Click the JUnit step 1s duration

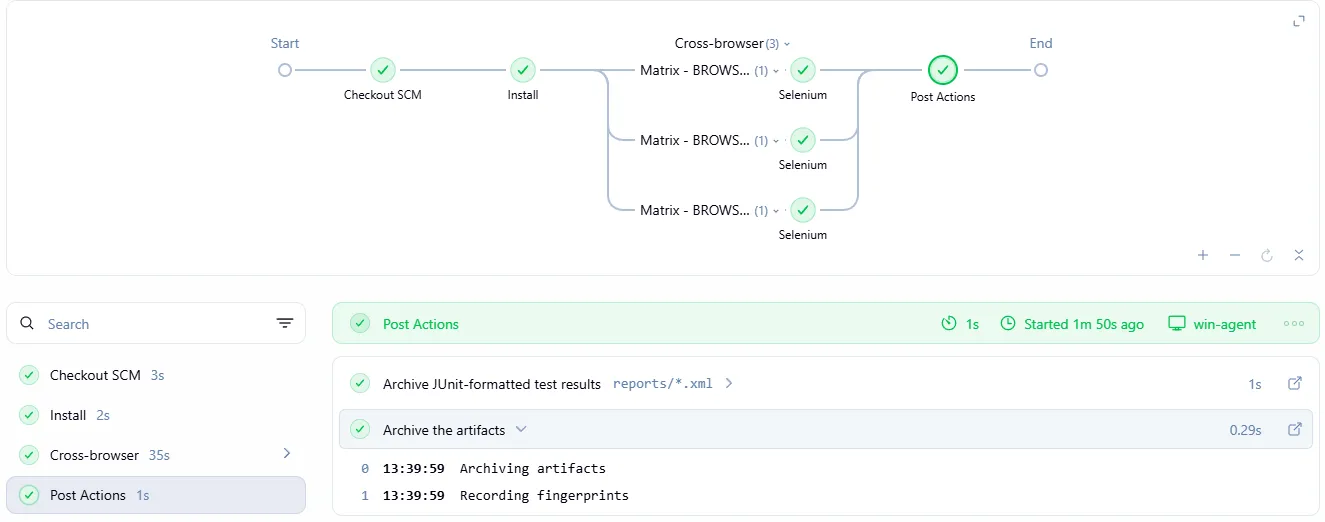click(x=1255, y=384)
